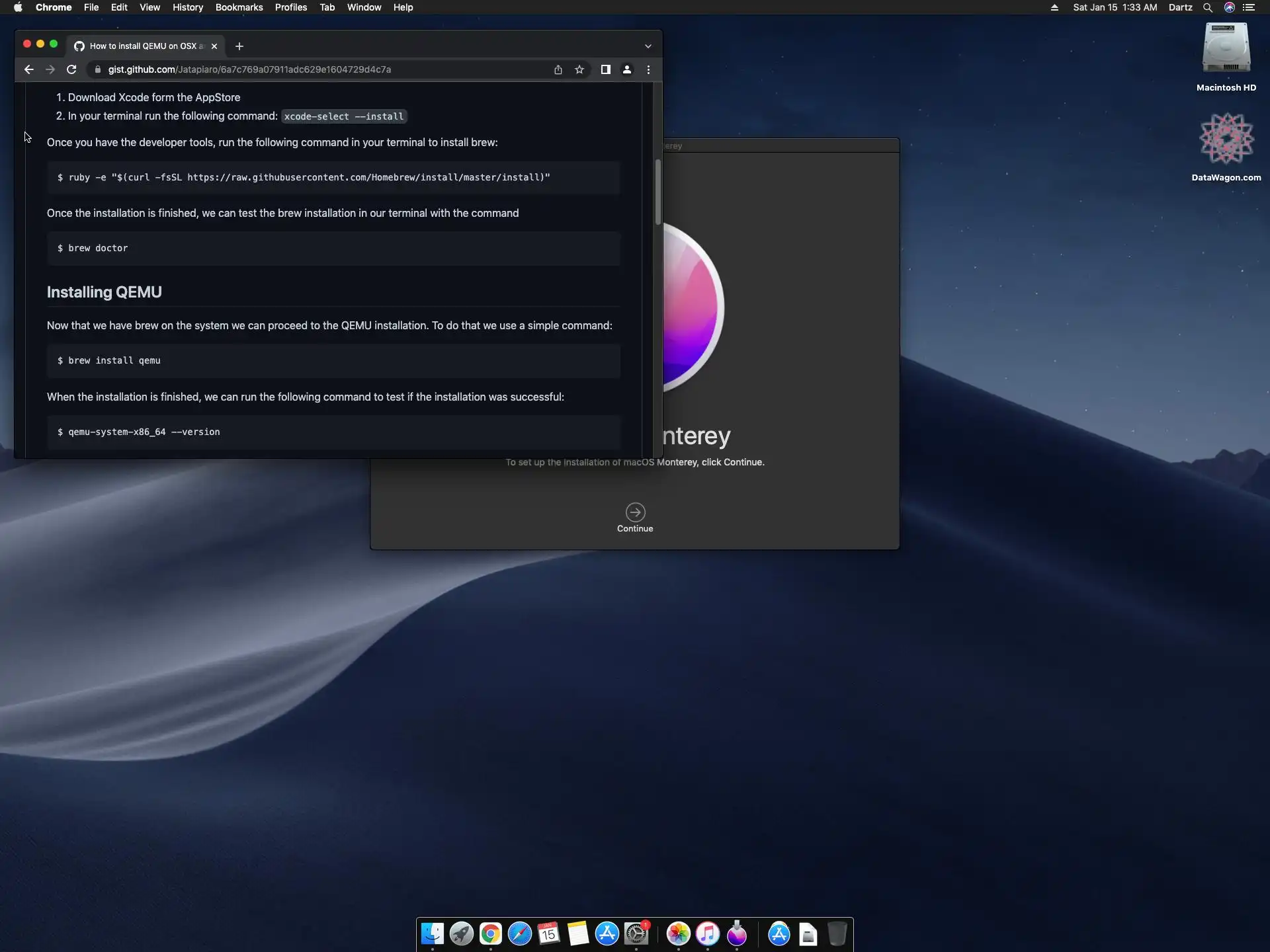Click the Chrome reload page icon
1270x952 pixels.
pos(71,69)
